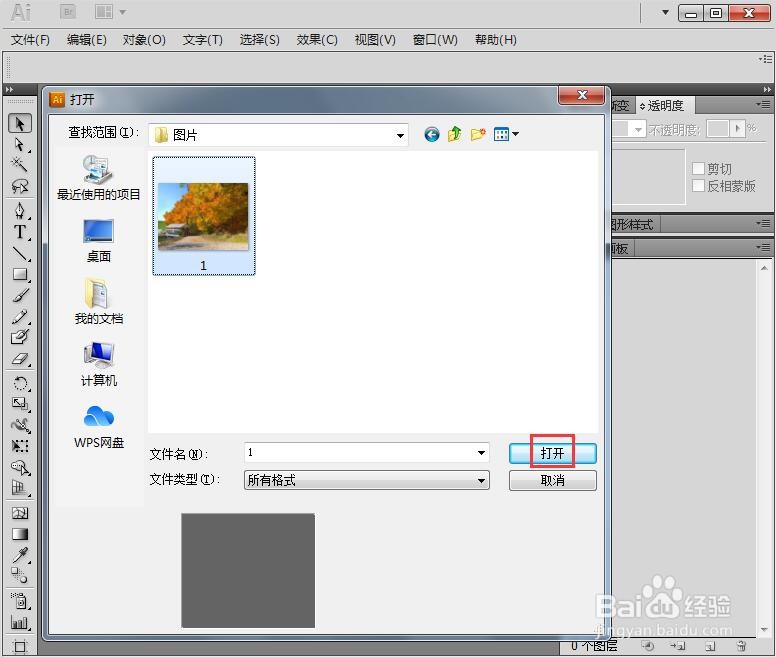Open Adobe Bridge from the title bar
This screenshot has height=658, width=776.
(68, 11)
